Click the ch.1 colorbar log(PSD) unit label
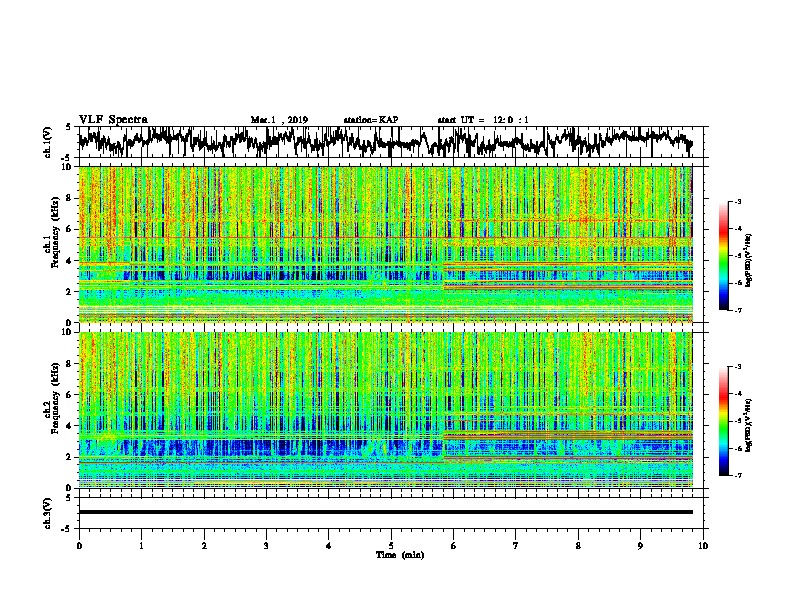The height and width of the screenshot is (612, 792). pos(749,261)
